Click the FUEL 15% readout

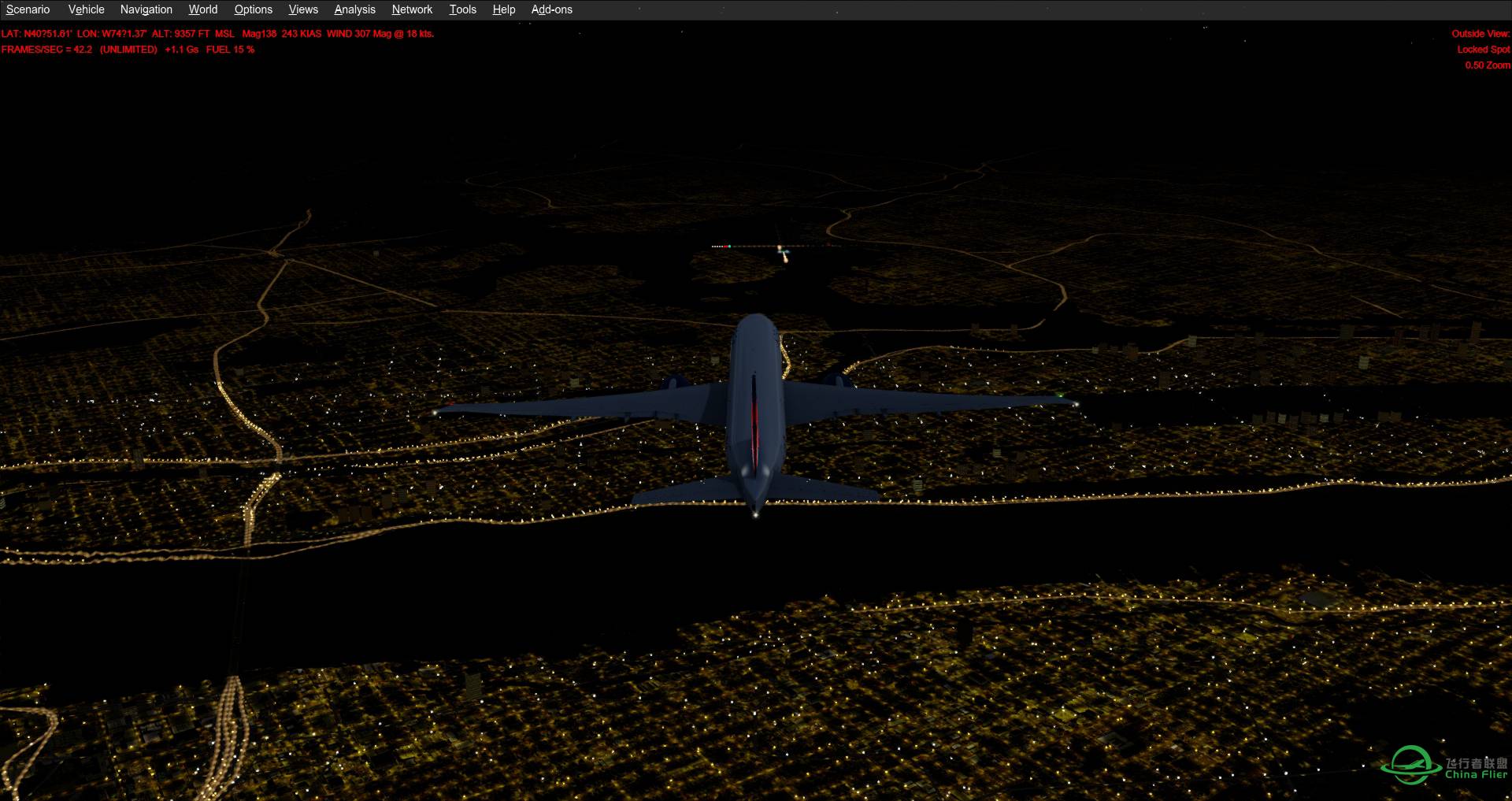tap(230, 49)
